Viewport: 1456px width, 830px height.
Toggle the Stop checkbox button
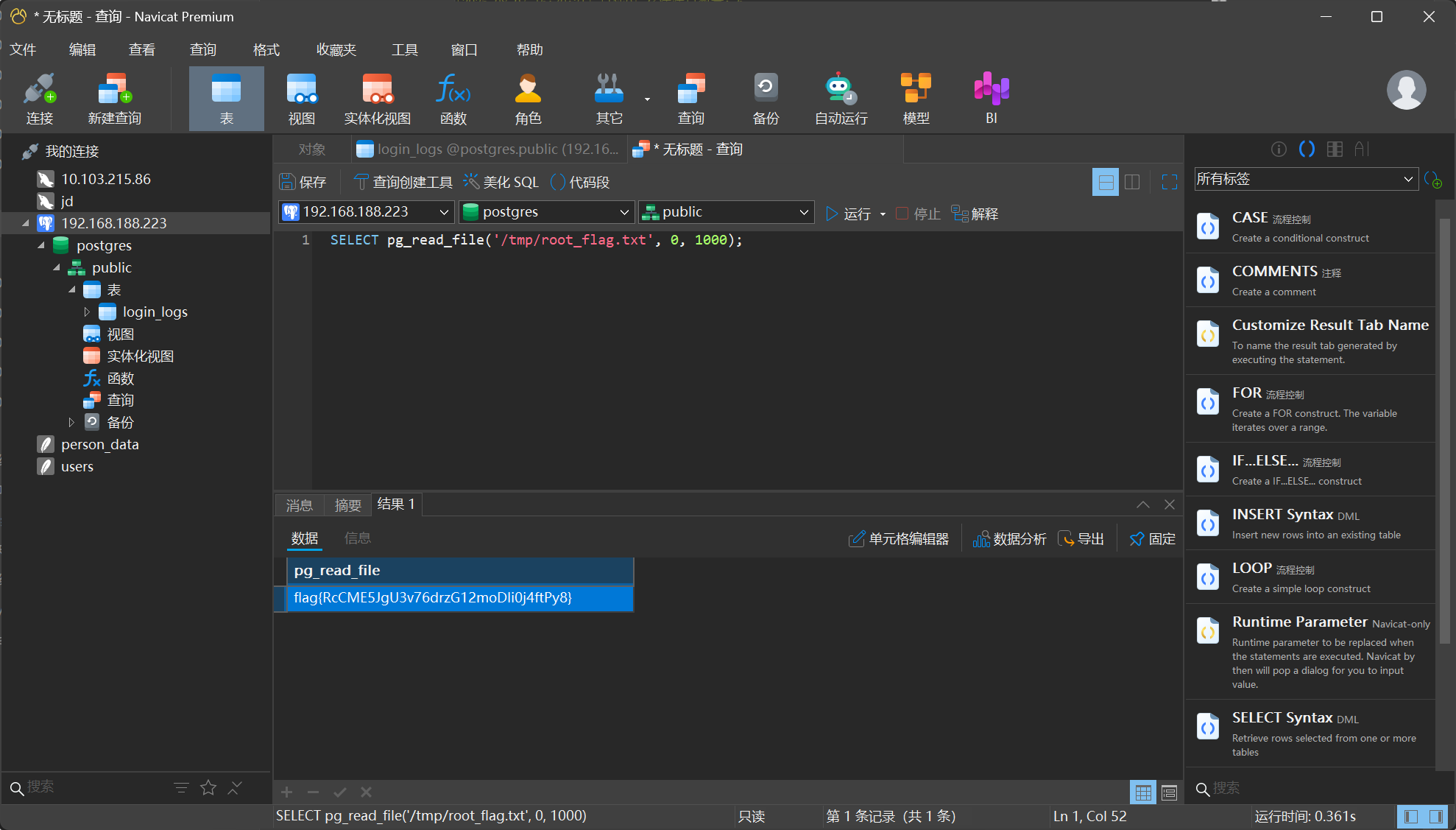918,214
